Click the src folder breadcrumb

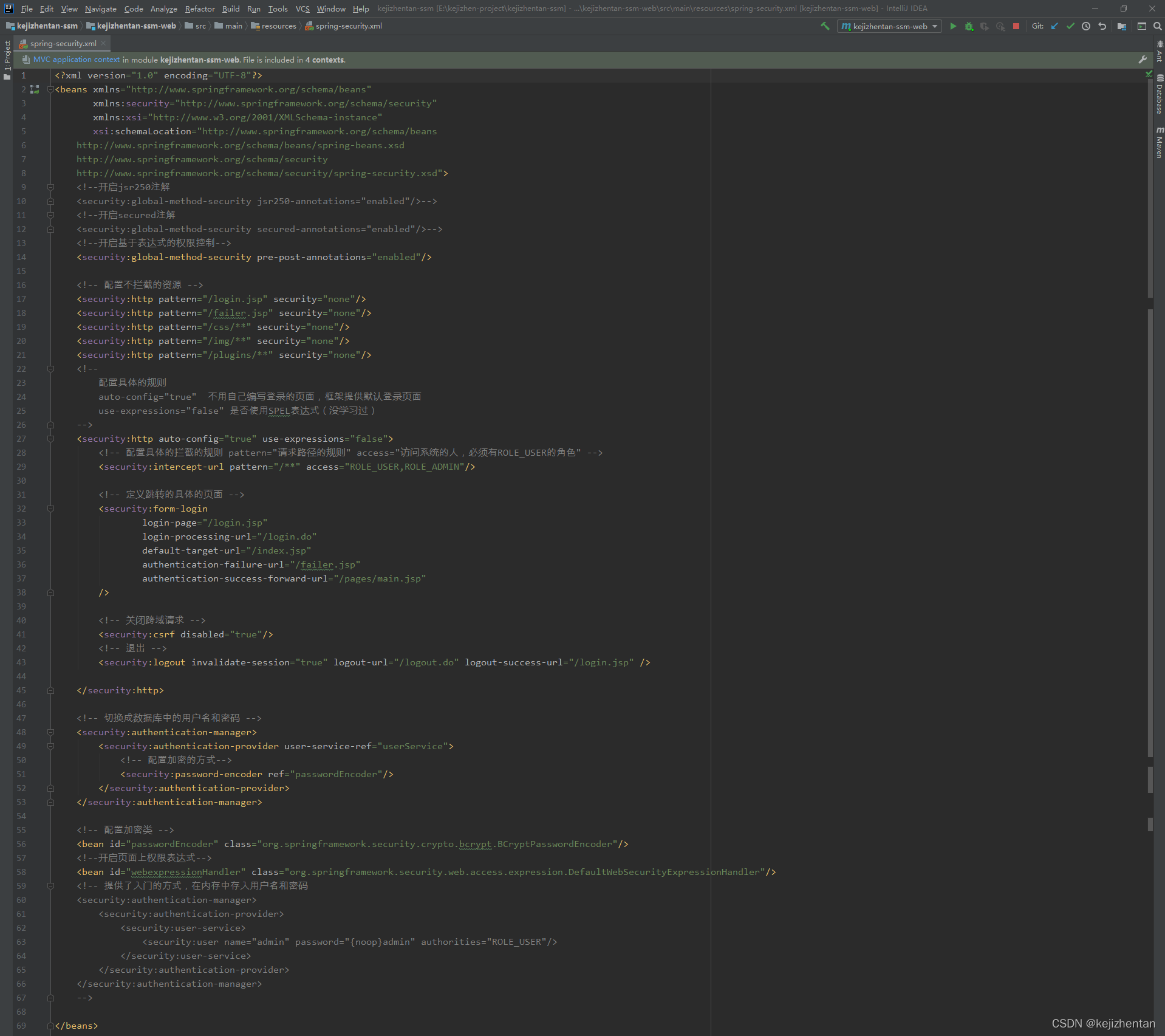(196, 26)
